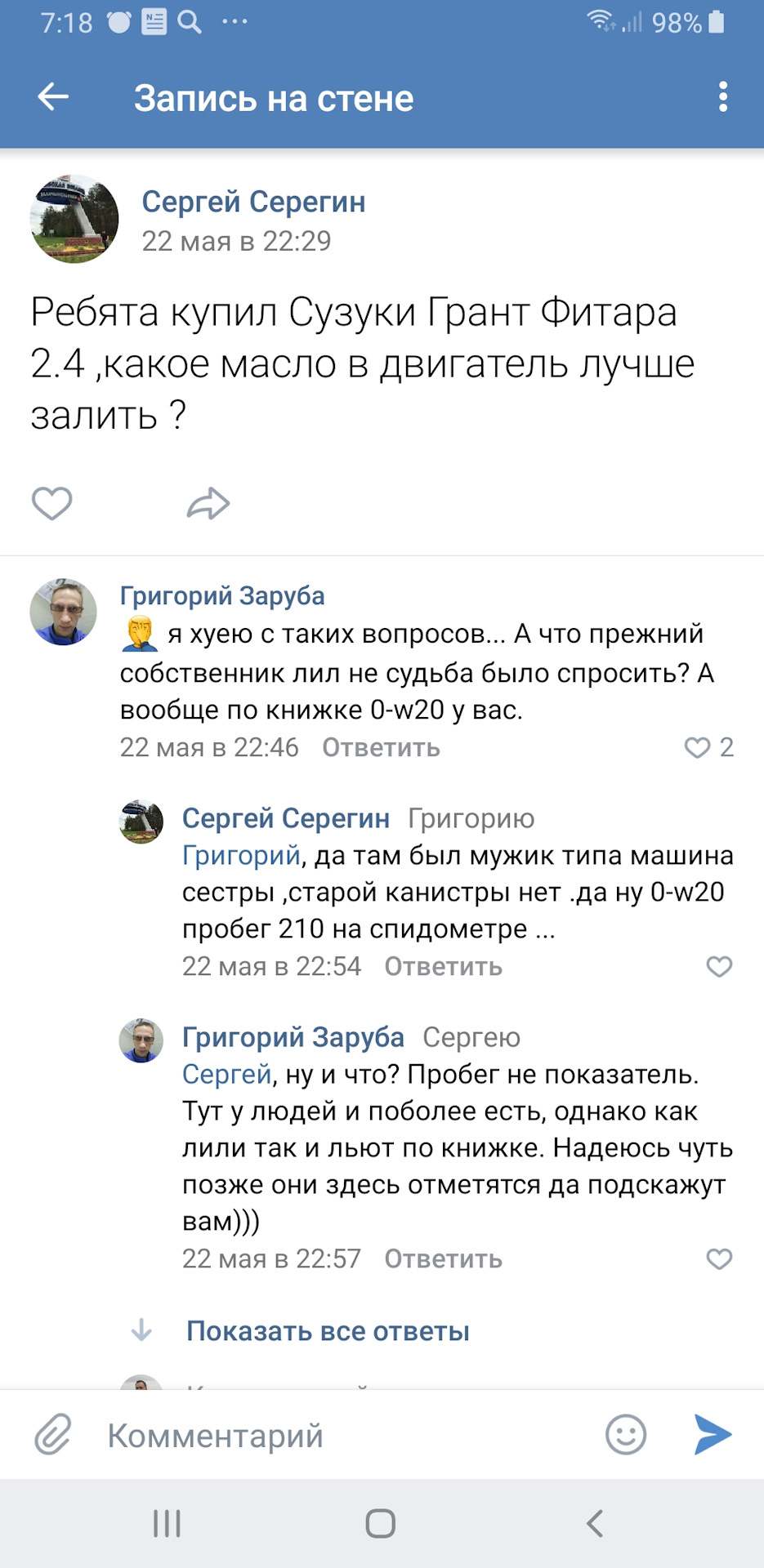Open the emoji smiley picker

[626, 1434]
